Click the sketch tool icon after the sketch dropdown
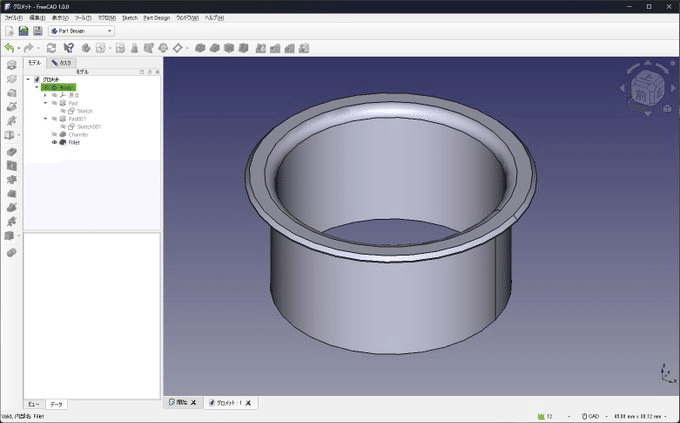 (121, 48)
